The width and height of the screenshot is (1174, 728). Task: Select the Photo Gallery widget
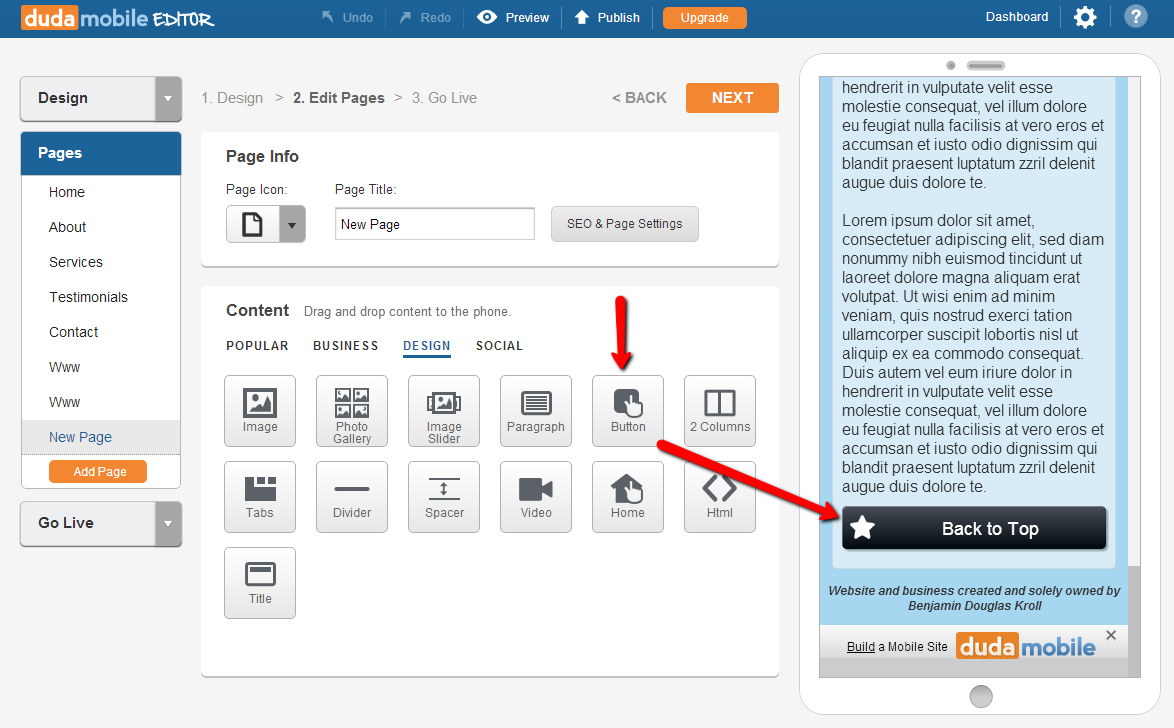[x=352, y=410]
